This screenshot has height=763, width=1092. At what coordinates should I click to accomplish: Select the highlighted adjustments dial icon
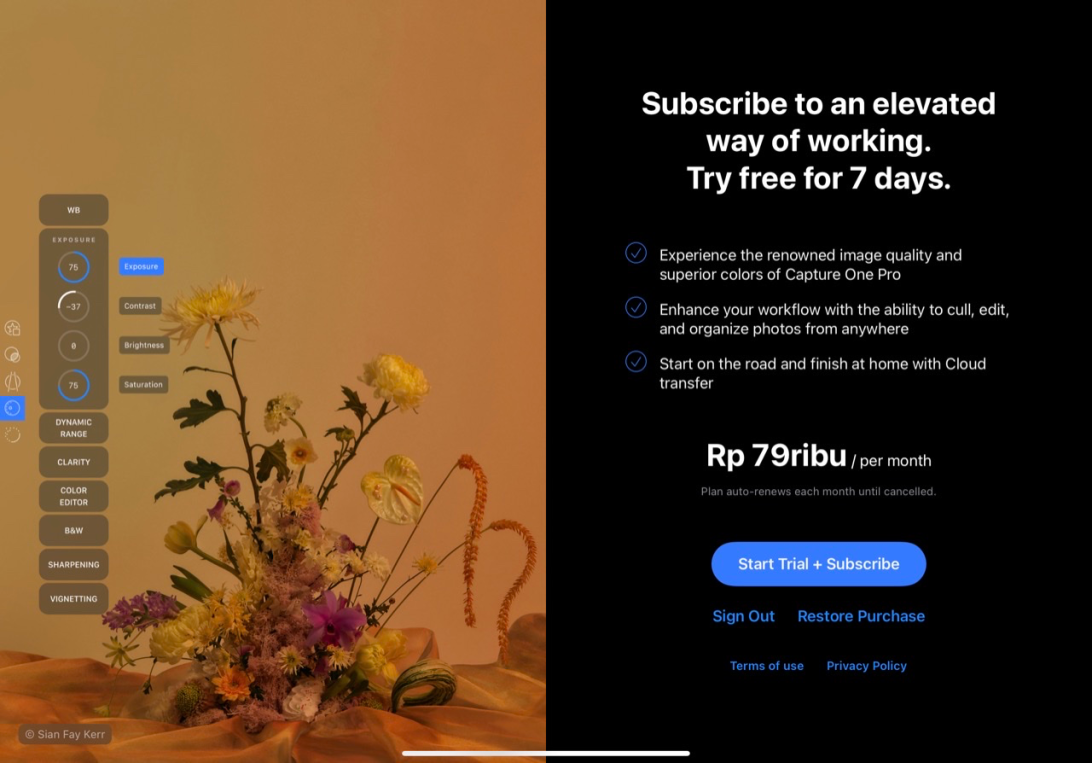pos(13,408)
